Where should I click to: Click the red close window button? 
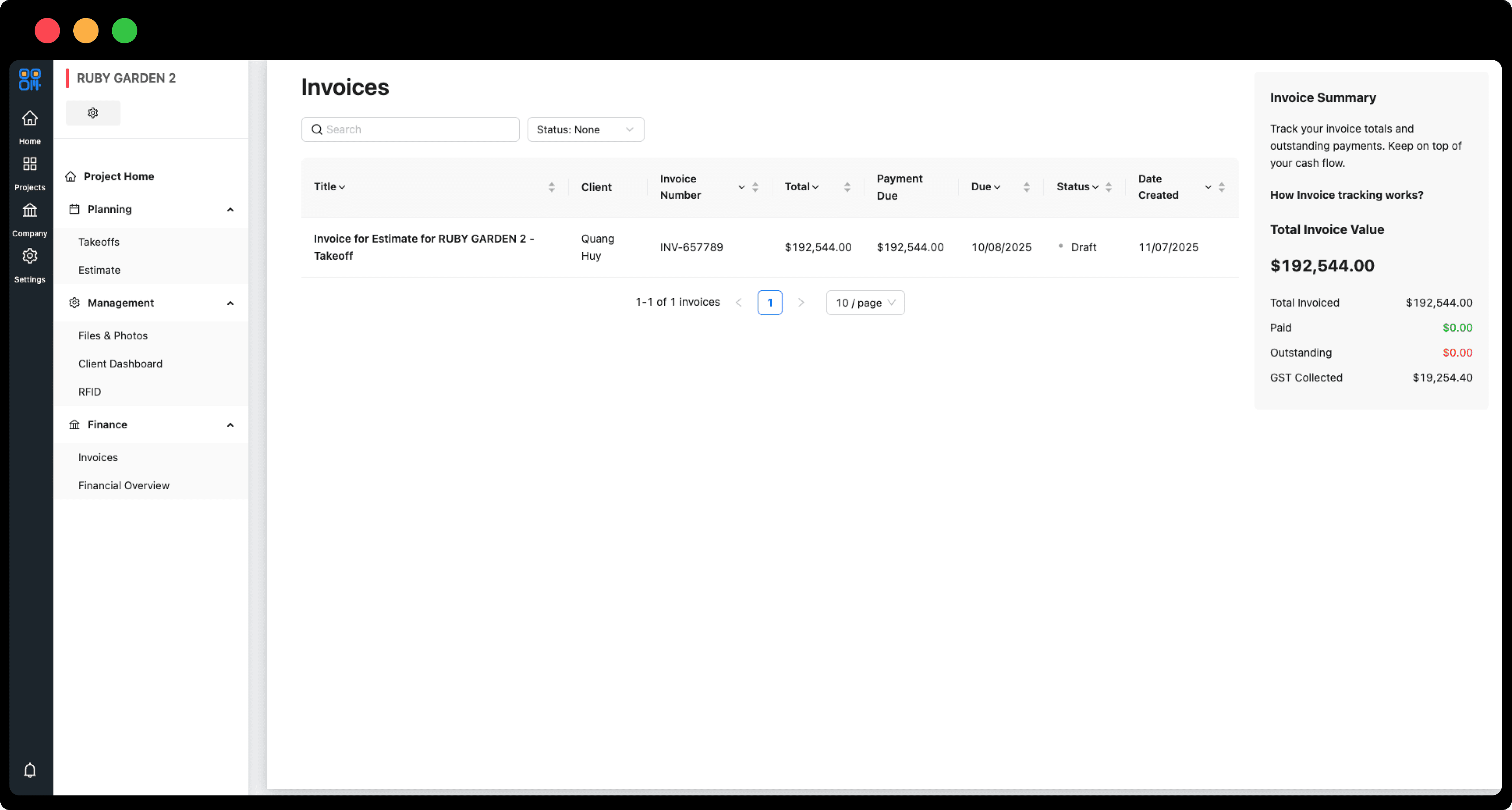pos(47,31)
